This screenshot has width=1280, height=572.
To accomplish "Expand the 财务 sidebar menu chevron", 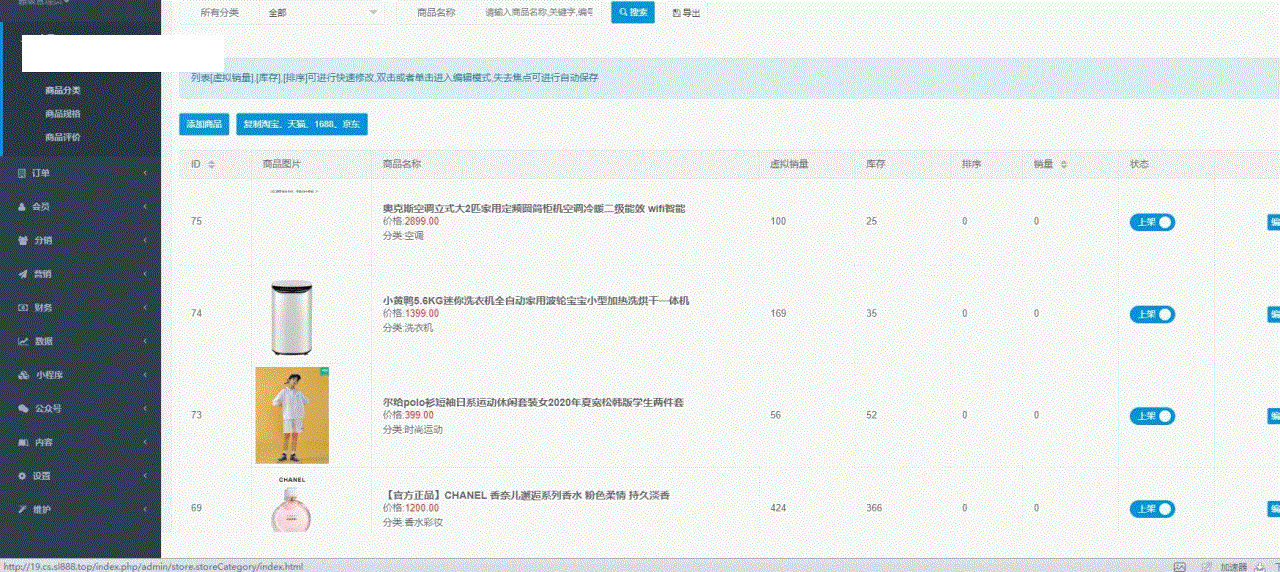I will pyautogui.click(x=145, y=308).
